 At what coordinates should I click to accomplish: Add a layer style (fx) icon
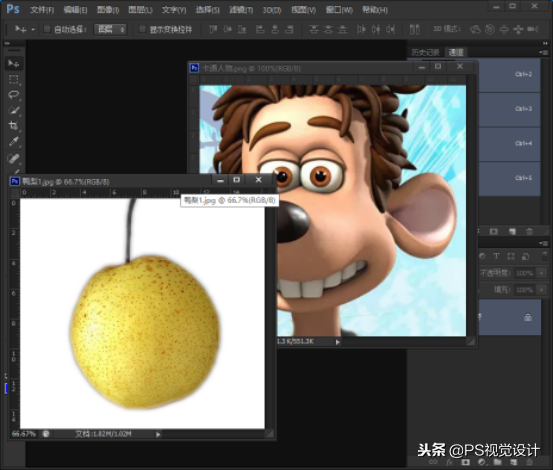[449, 462]
